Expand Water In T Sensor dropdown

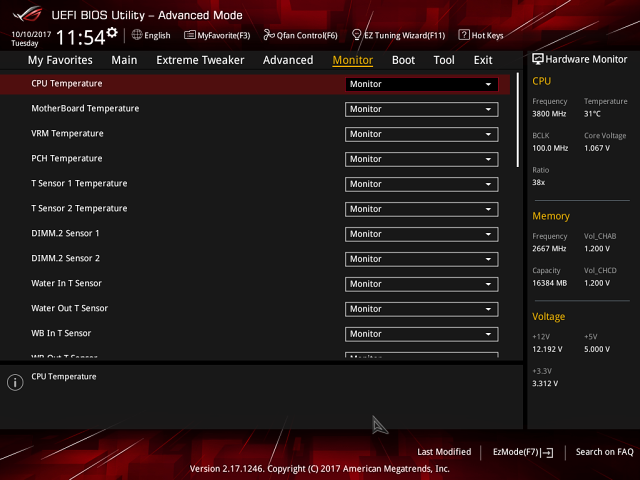tap(422, 284)
